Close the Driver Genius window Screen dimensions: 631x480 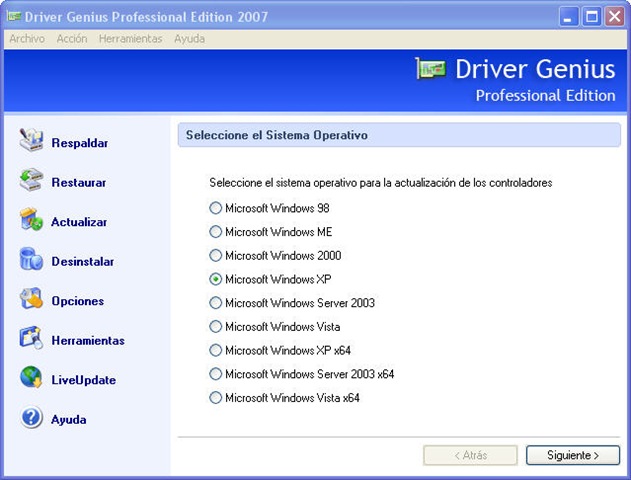(x=615, y=17)
